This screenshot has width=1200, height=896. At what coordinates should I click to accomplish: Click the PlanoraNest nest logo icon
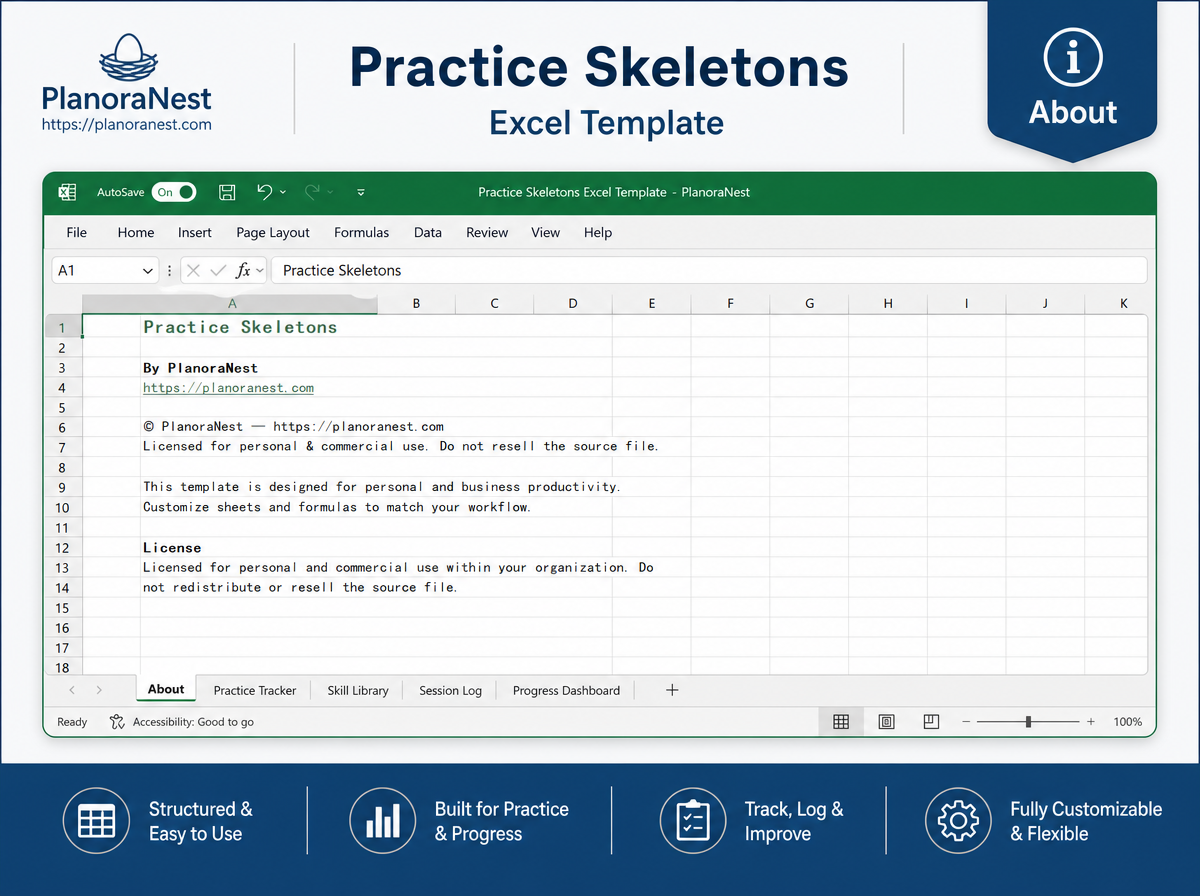[x=127, y=58]
